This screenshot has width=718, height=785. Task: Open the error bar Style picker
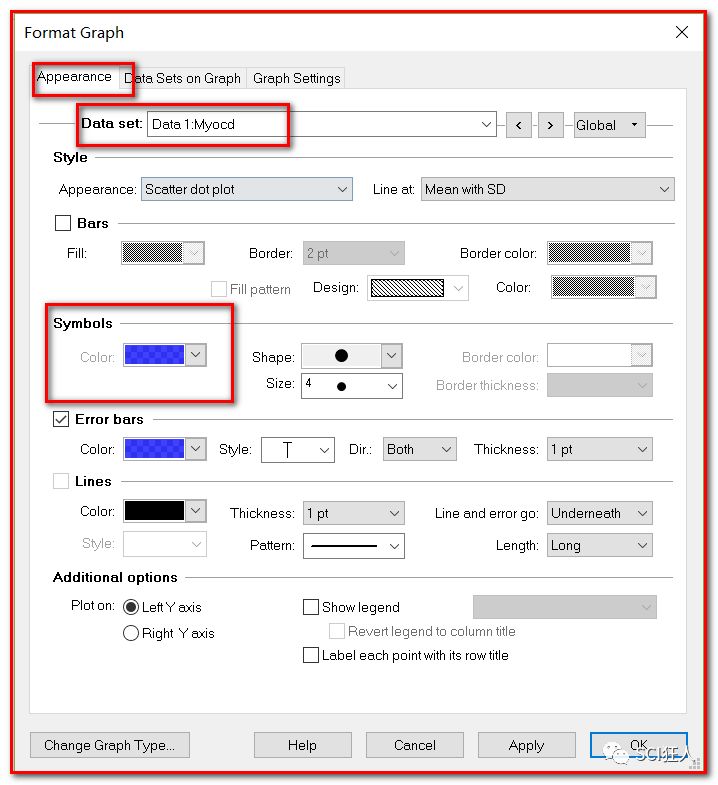(x=298, y=450)
